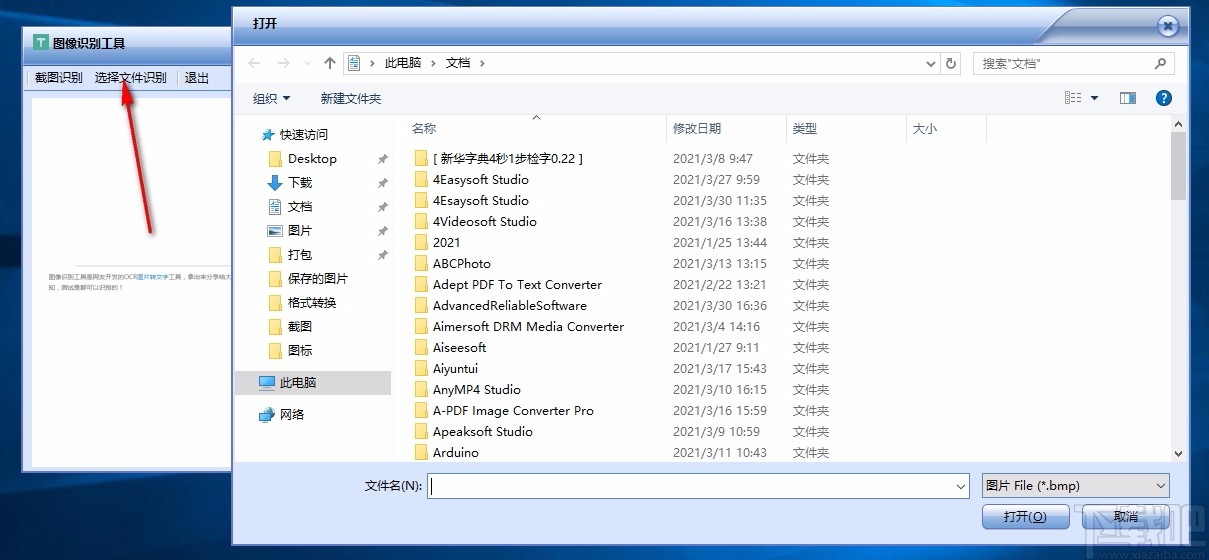The height and width of the screenshot is (560, 1209).
Task: Click the Arduino folder icon
Action: click(x=421, y=453)
